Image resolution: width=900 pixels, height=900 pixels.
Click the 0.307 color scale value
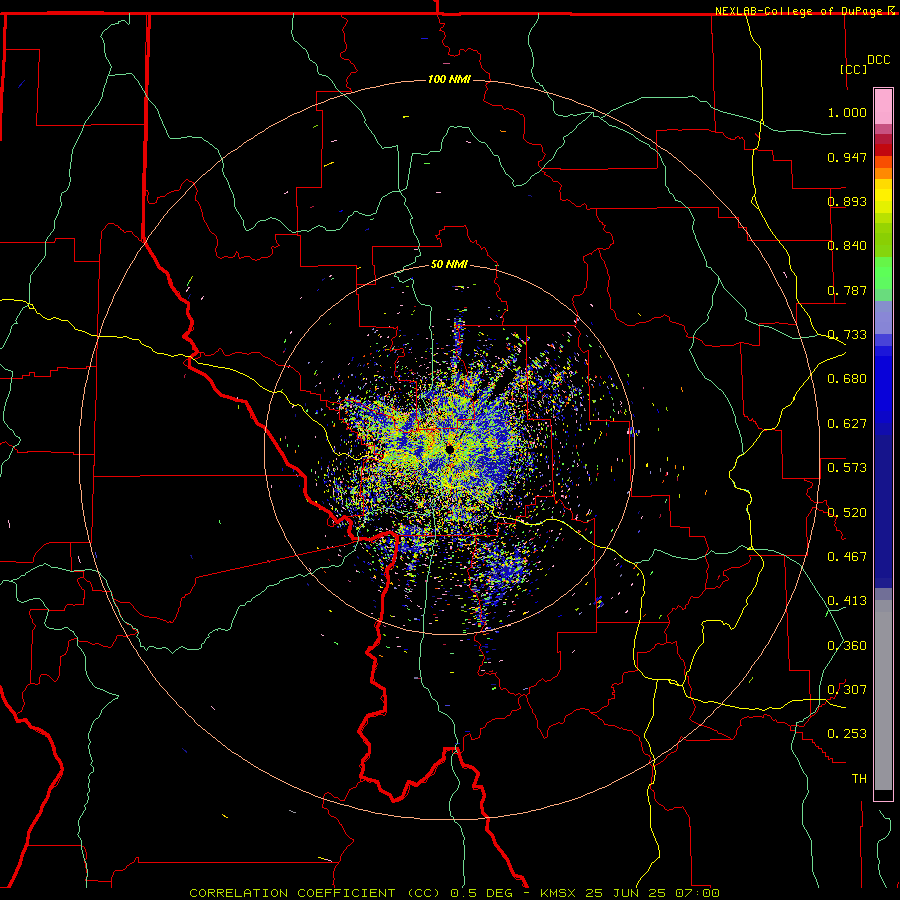click(x=847, y=690)
